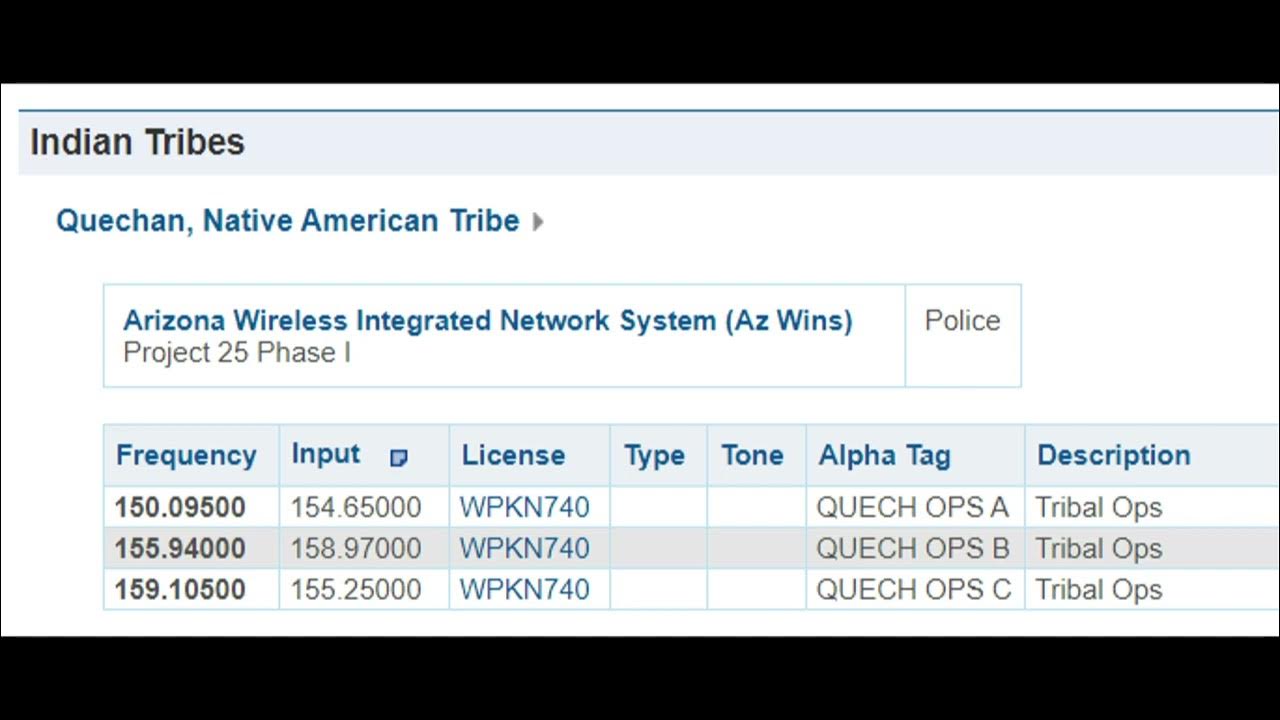Select the Tone column header
This screenshot has height=720, width=1280.
tap(752, 455)
